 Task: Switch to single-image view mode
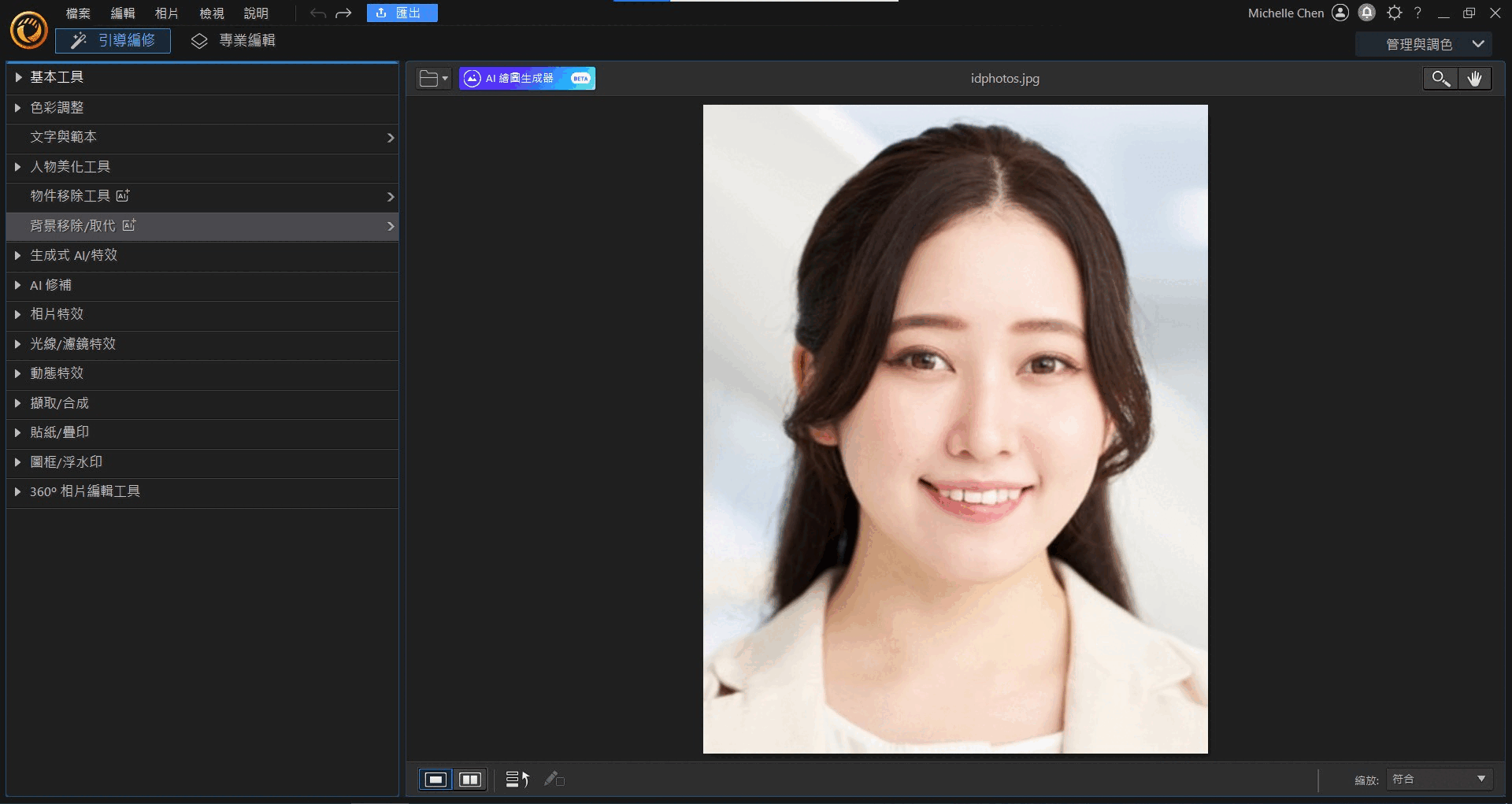pyautogui.click(x=435, y=779)
